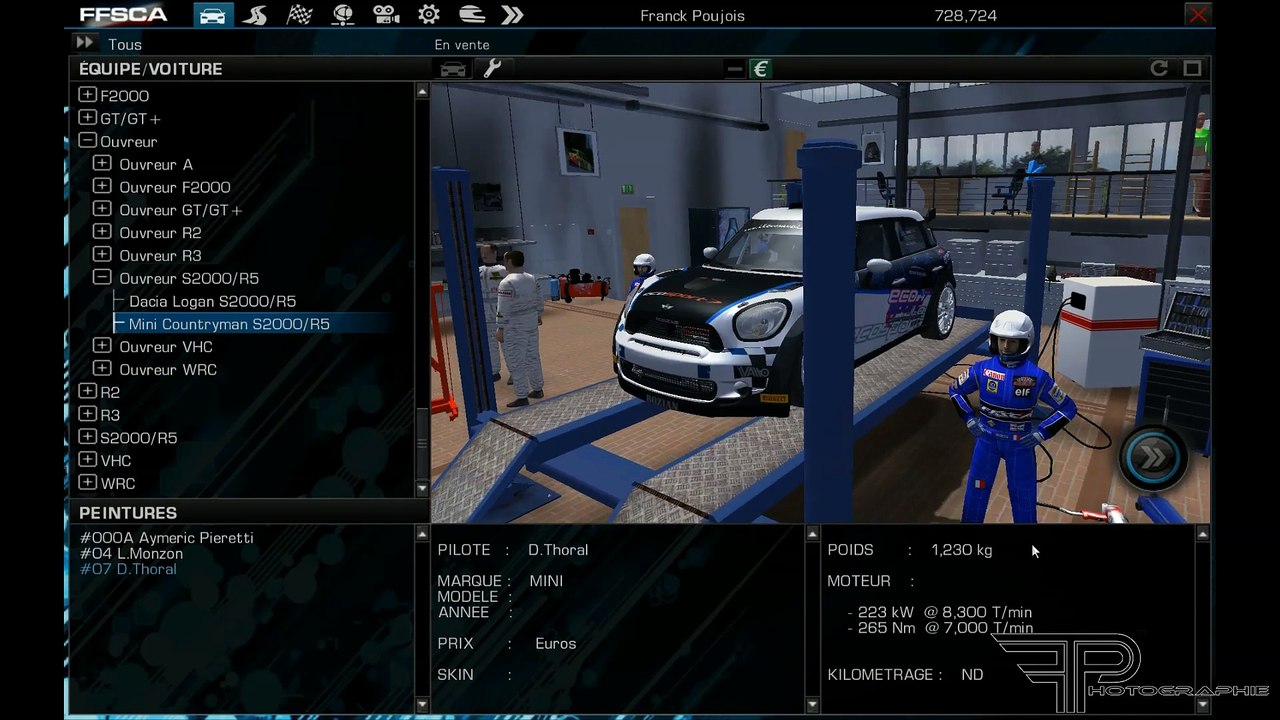The height and width of the screenshot is (720, 1280).
Task: Click the round forward arrow button in garage view
Action: pos(1152,458)
